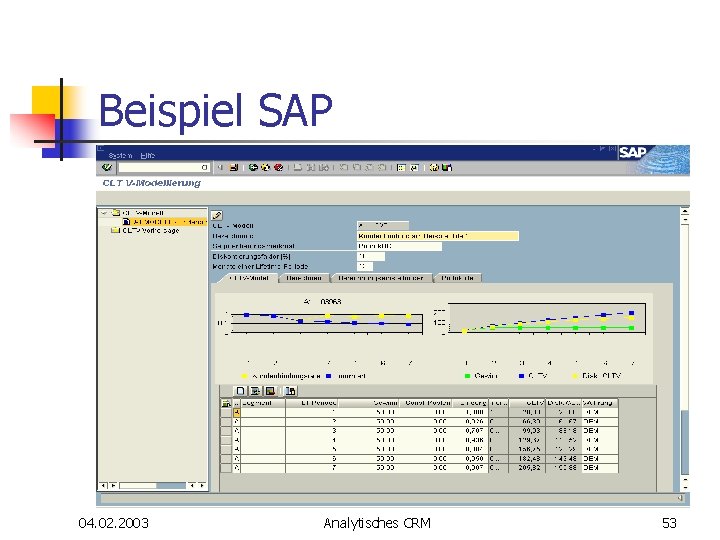720x540 pixels.
Task: Click the pencil edit icon above form
Action: (x=217, y=215)
